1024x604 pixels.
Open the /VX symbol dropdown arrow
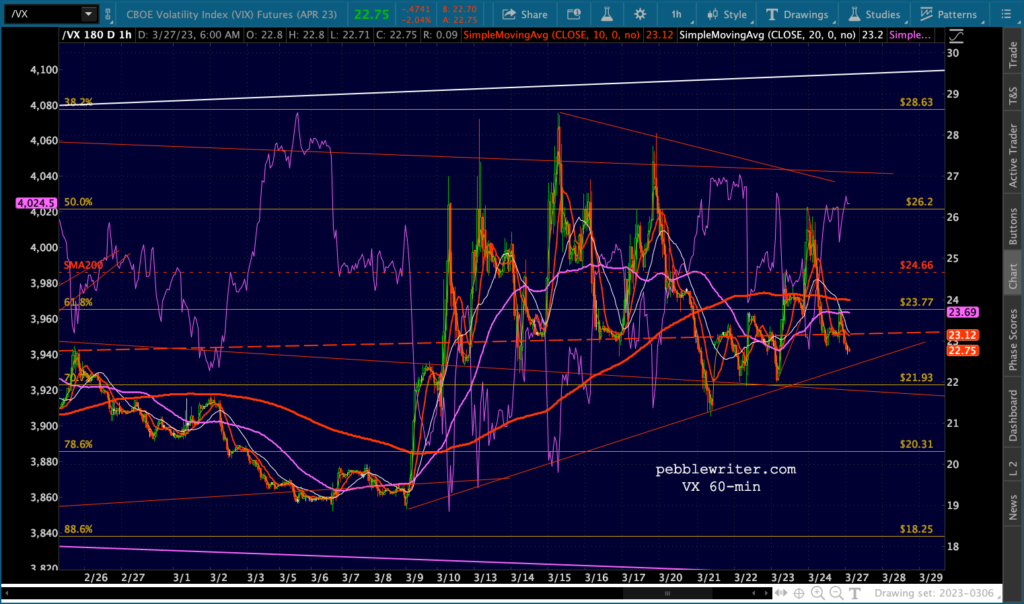(x=88, y=14)
